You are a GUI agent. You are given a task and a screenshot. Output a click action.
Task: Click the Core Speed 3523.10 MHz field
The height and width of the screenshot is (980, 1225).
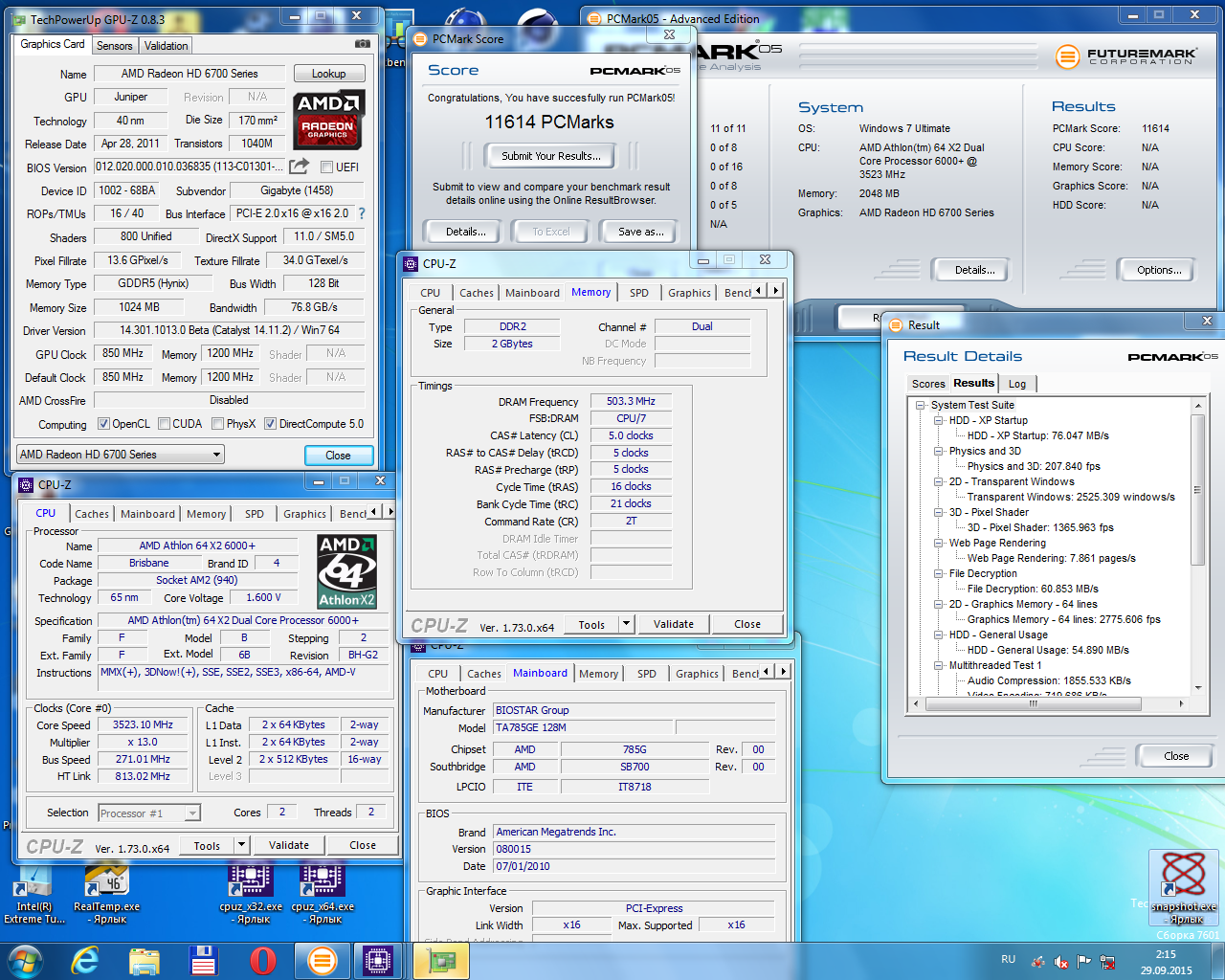point(144,725)
